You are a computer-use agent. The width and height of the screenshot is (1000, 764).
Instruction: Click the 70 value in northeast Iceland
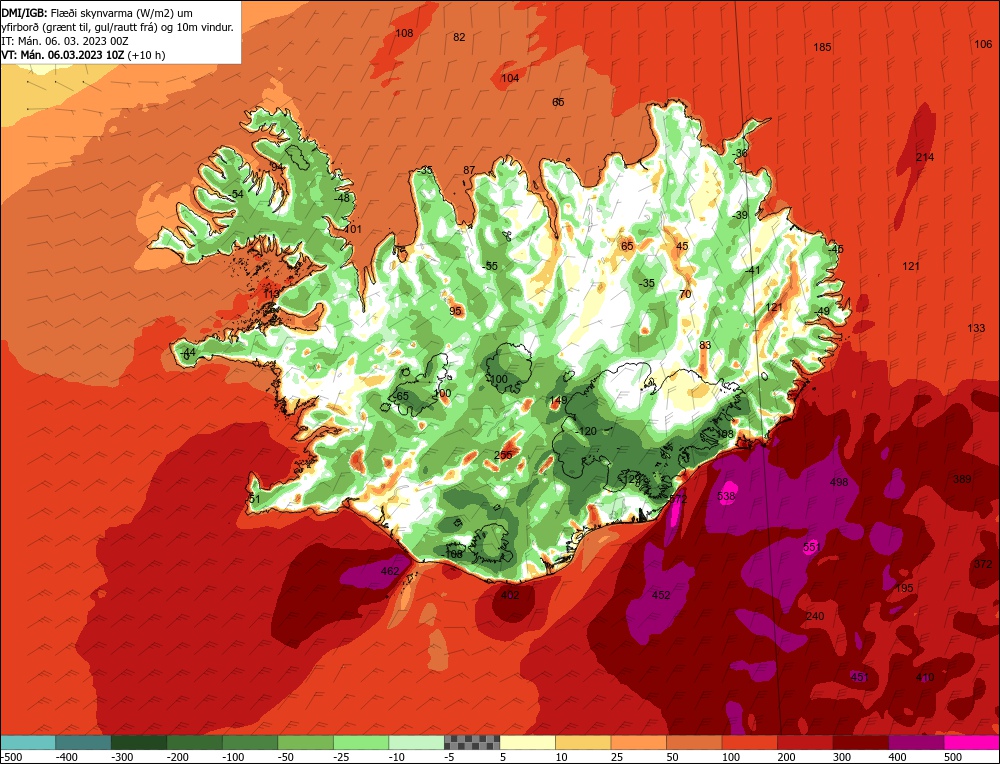click(x=686, y=294)
